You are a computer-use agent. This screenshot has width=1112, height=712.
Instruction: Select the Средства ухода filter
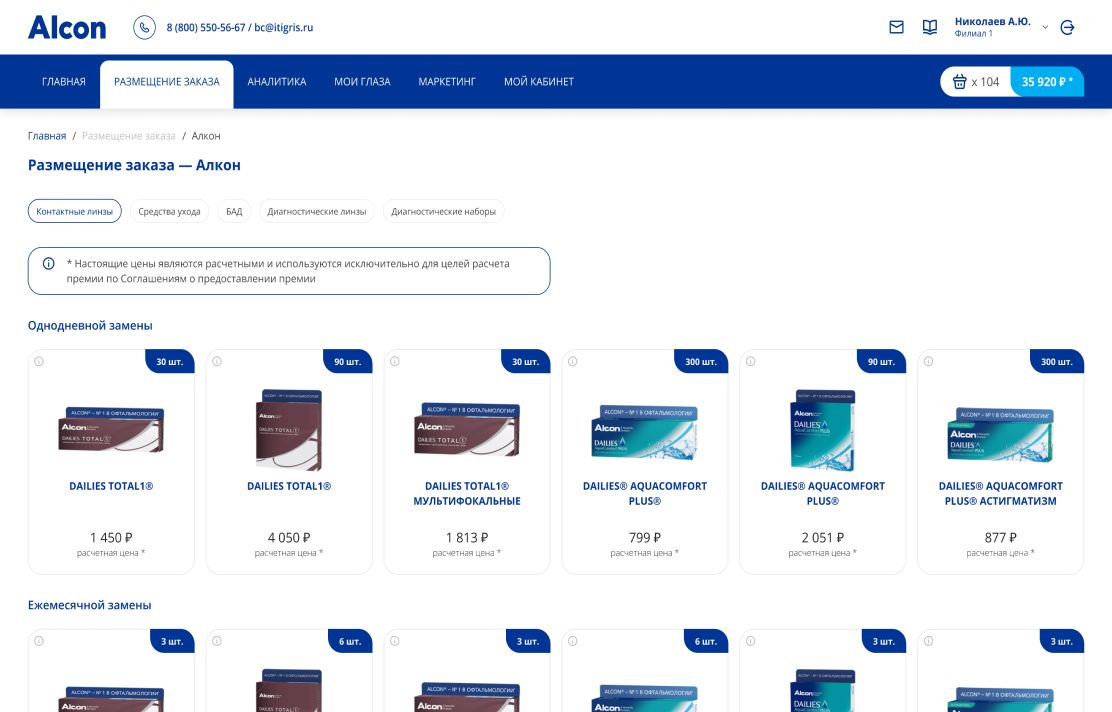(169, 211)
